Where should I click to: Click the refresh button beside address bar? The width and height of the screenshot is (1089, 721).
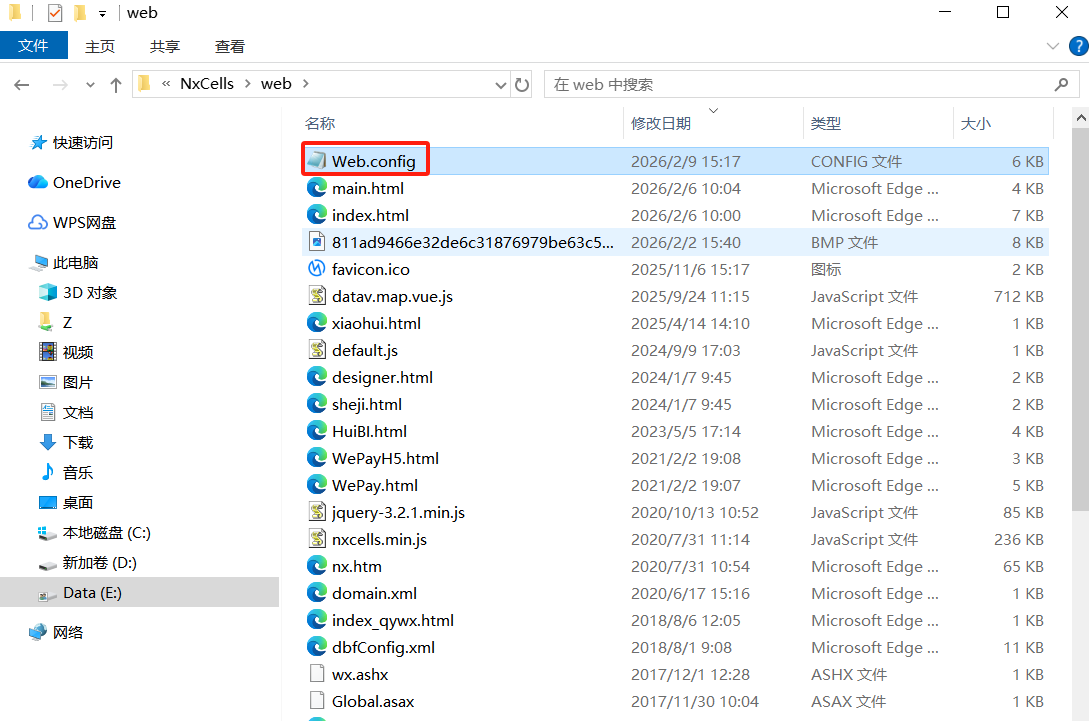(x=522, y=85)
